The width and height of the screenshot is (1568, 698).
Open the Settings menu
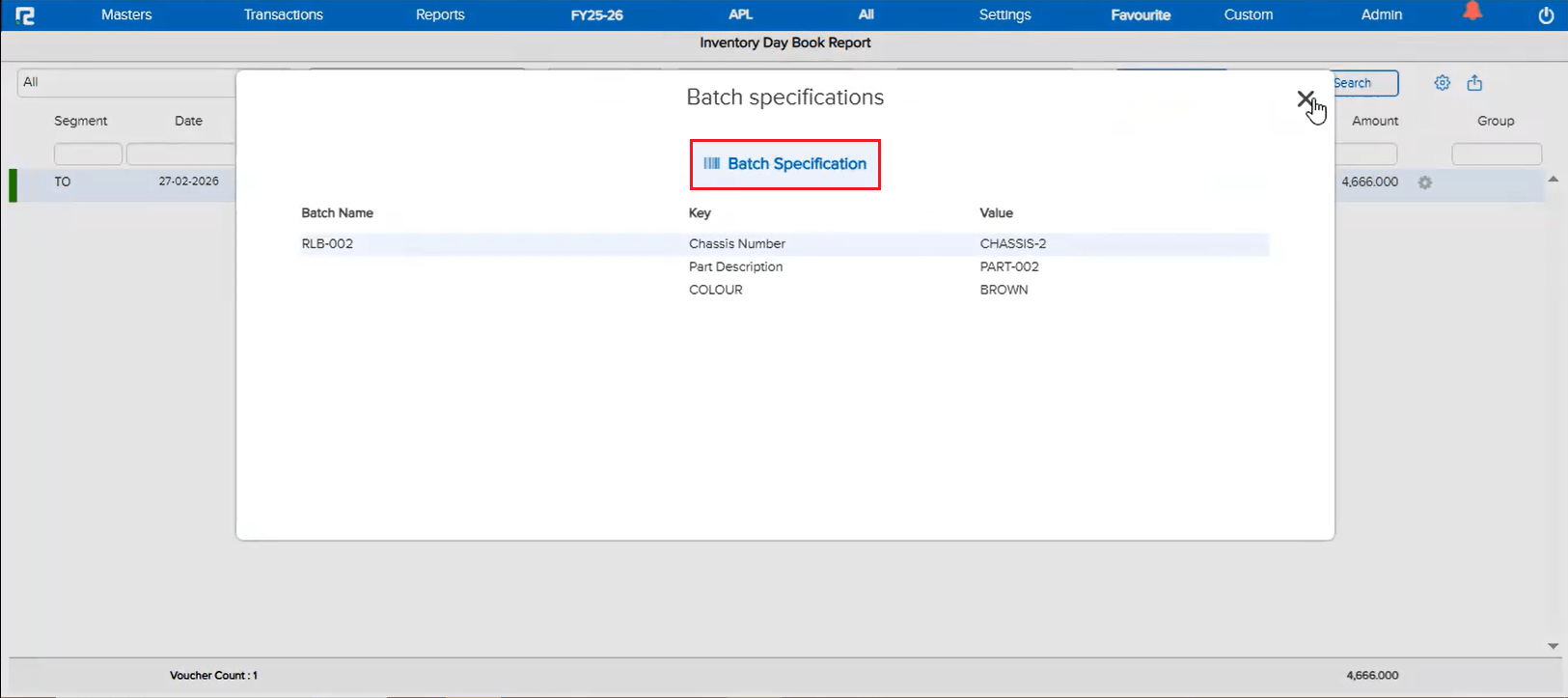(x=1004, y=14)
